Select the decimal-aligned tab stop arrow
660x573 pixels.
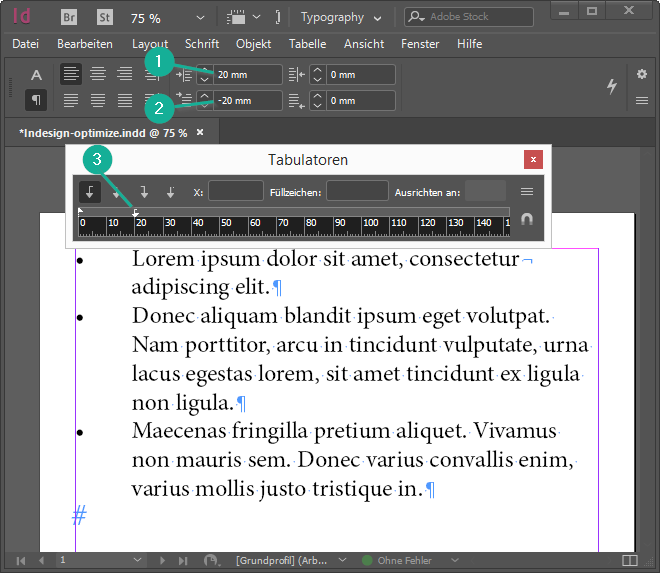pos(171,192)
